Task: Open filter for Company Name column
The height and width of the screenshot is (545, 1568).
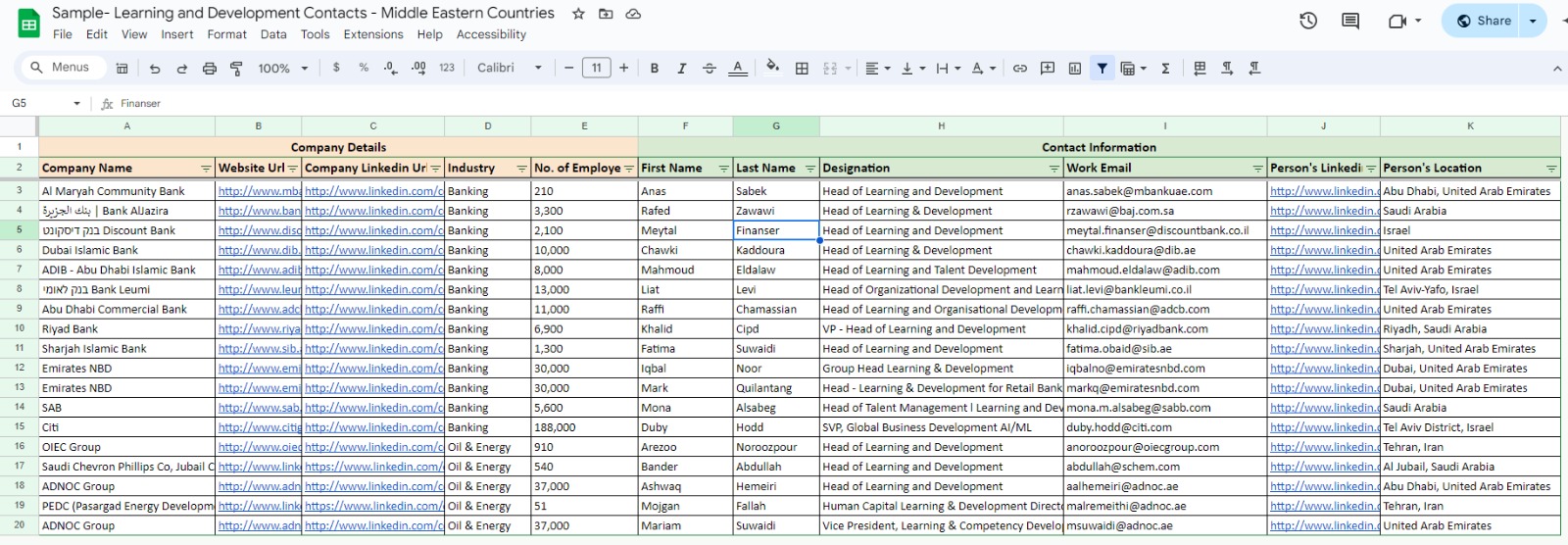Action: click(x=206, y=169)
